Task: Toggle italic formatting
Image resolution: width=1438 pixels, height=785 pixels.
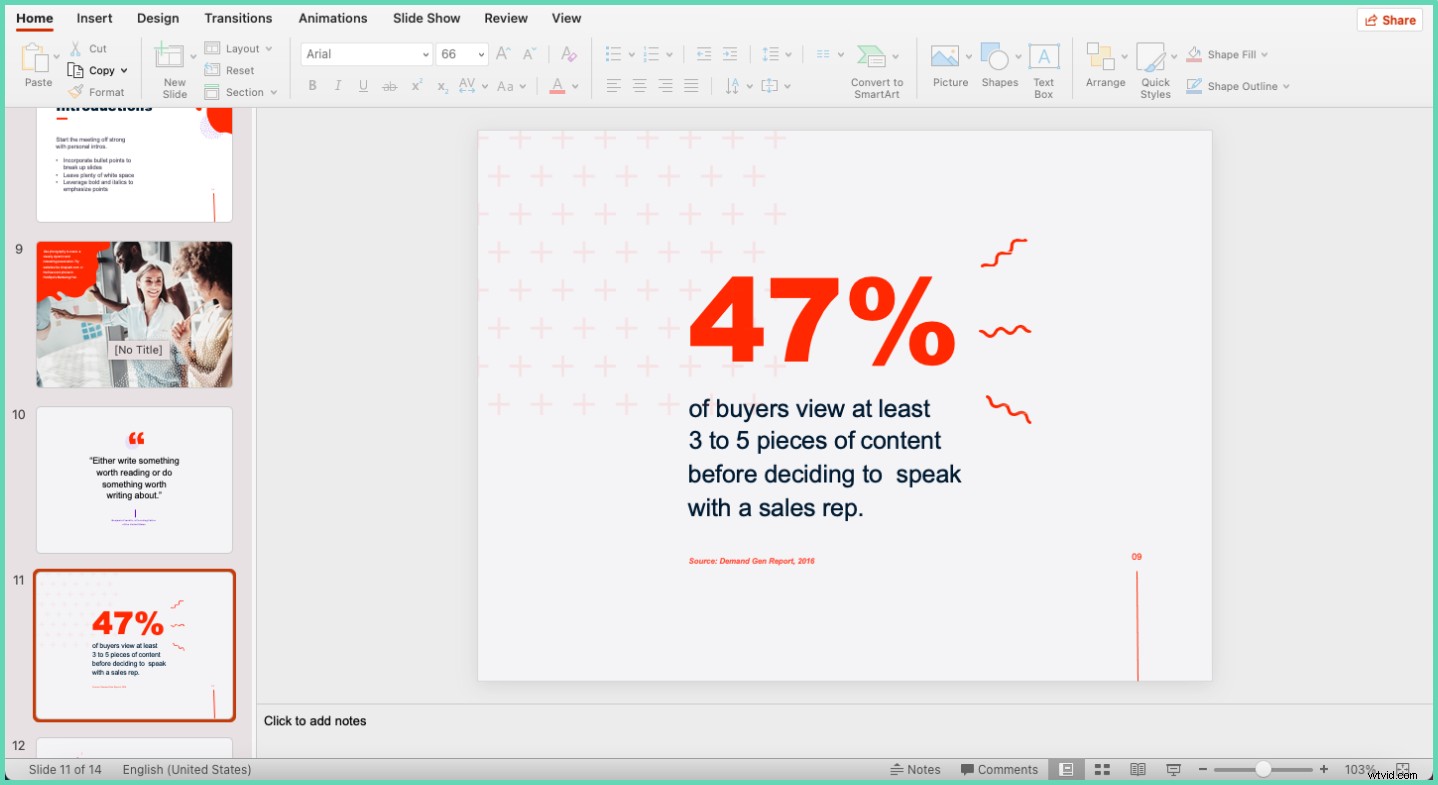Action: pyautogui.click(x=337, y=85)
